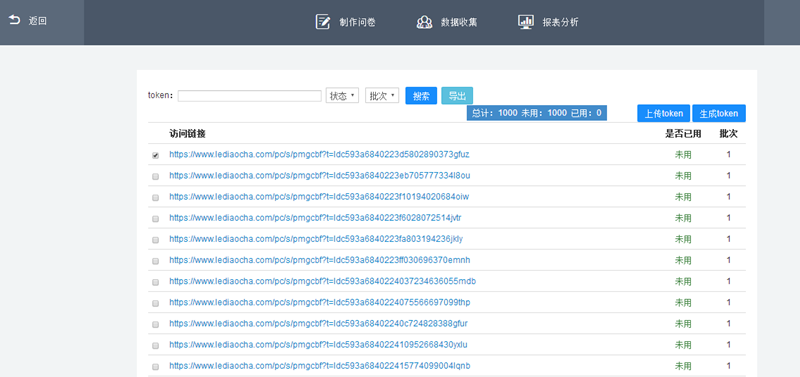Focus the token search input field
This screenshot has height=377, width=800.
pos(249,96)
